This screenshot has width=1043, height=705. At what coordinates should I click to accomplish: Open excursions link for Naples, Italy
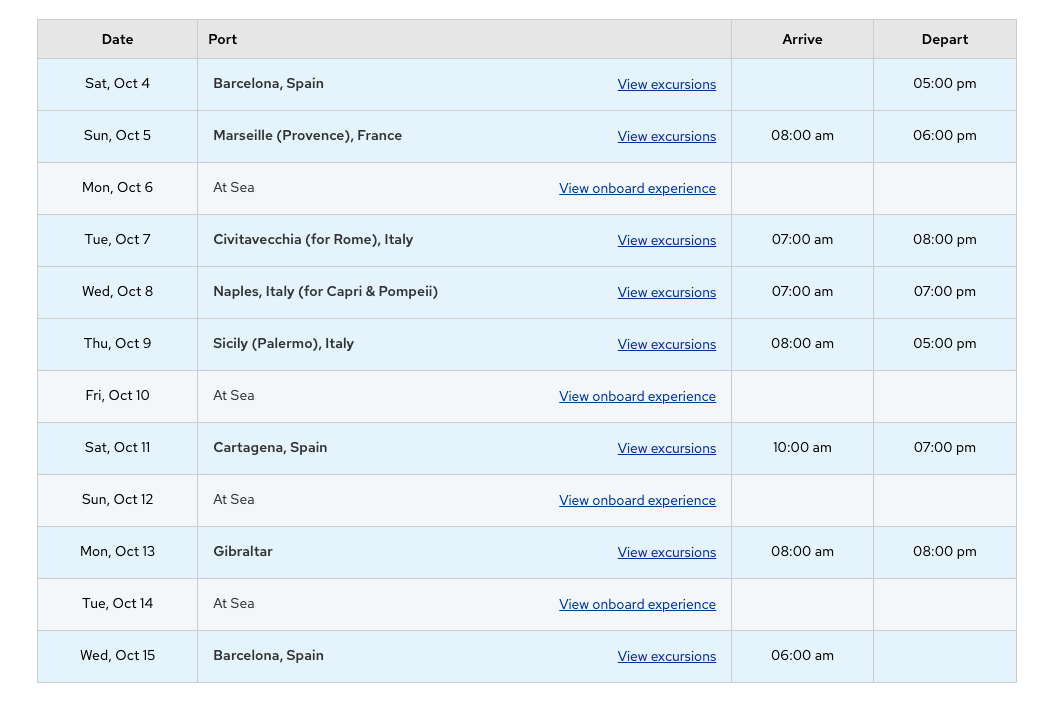666,292
